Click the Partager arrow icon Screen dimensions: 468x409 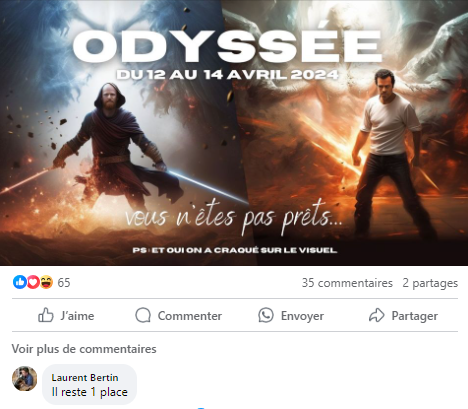[x=377, y=315]
